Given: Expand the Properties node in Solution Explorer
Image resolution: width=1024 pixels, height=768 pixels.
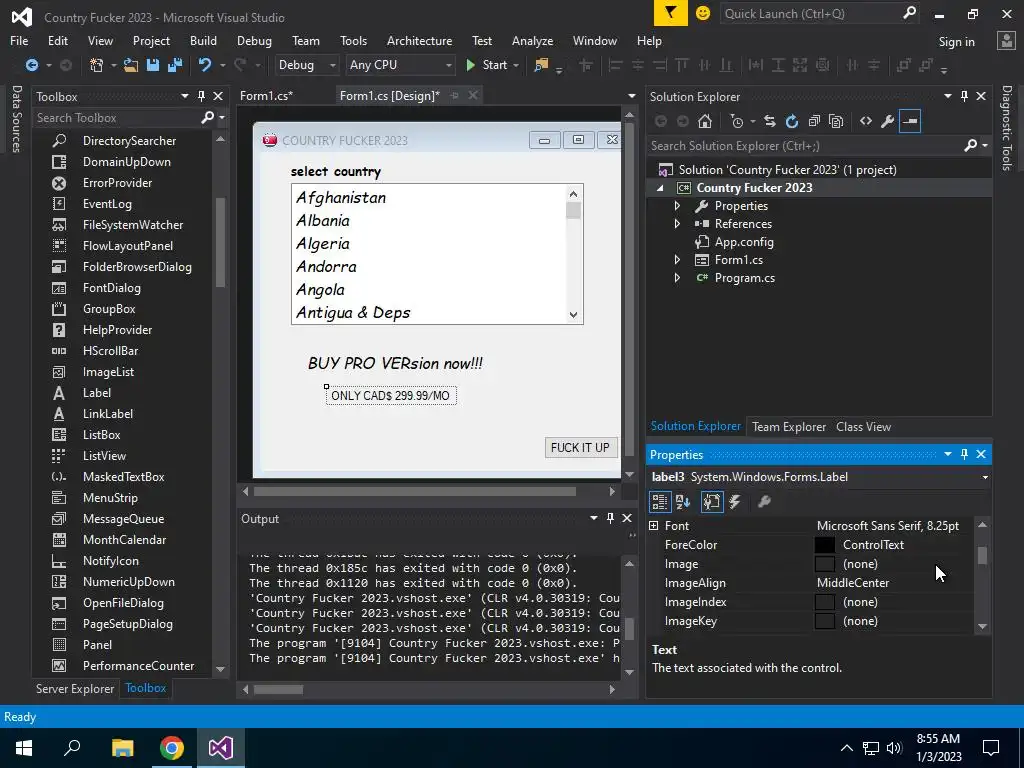Looking at the screenshot, I should click(677, 206).
